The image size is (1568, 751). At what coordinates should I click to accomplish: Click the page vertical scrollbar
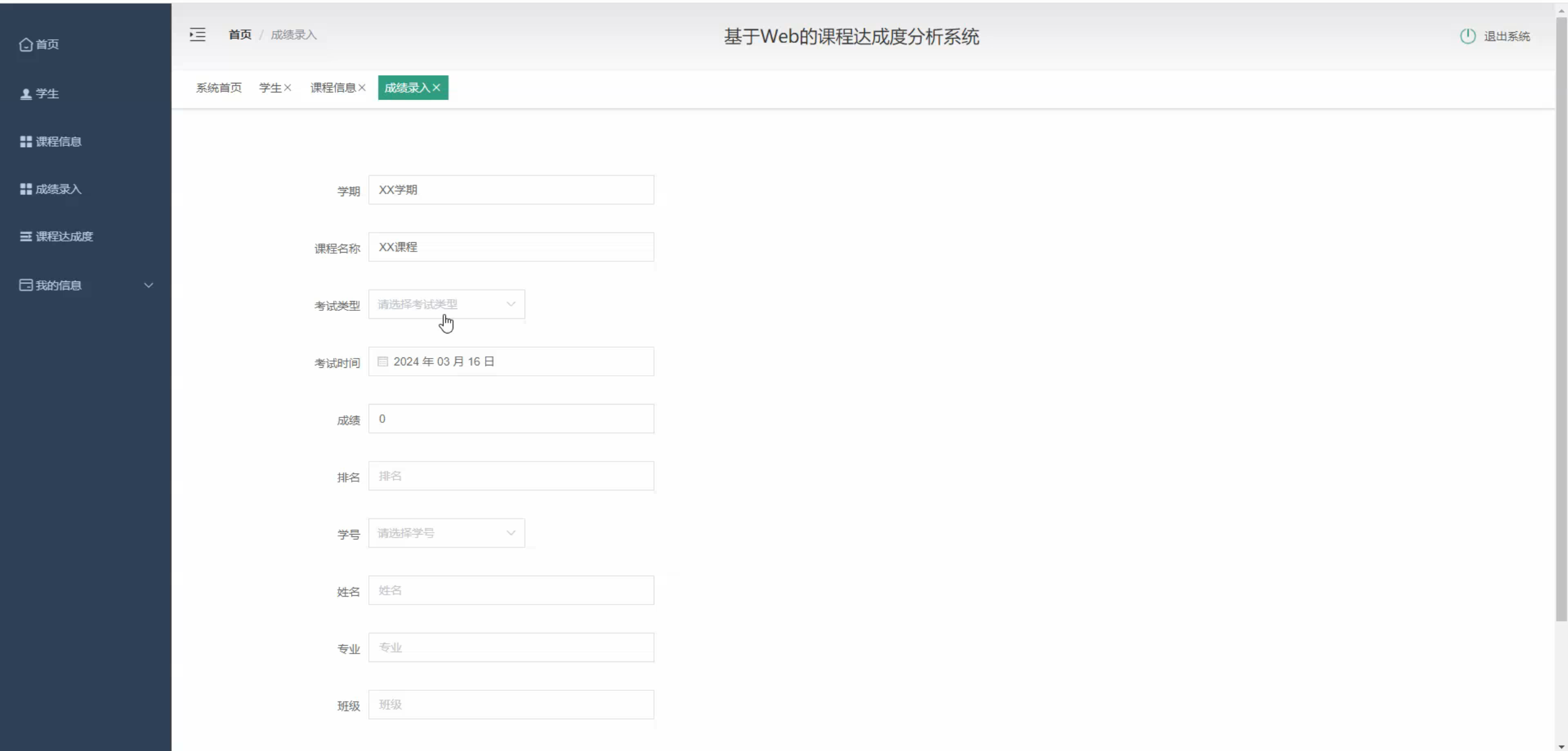(x=1561, y=319)
